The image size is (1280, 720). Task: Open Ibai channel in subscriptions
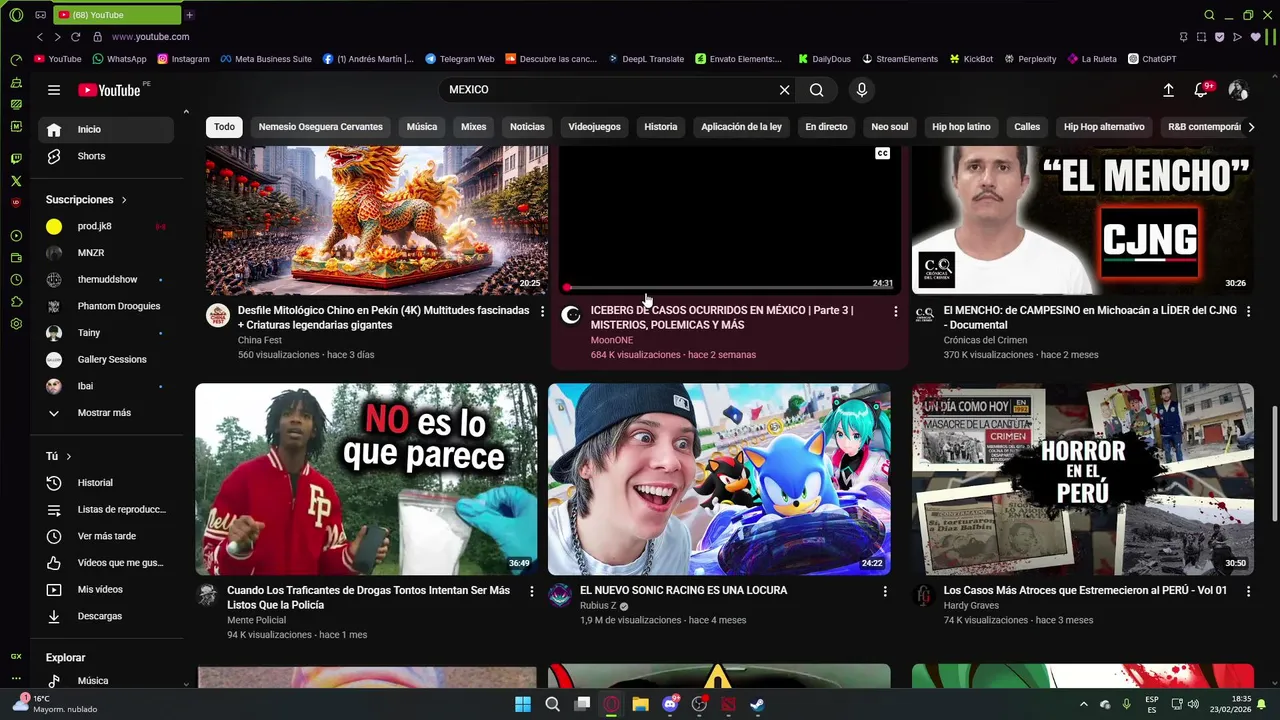tap(106, 386)
